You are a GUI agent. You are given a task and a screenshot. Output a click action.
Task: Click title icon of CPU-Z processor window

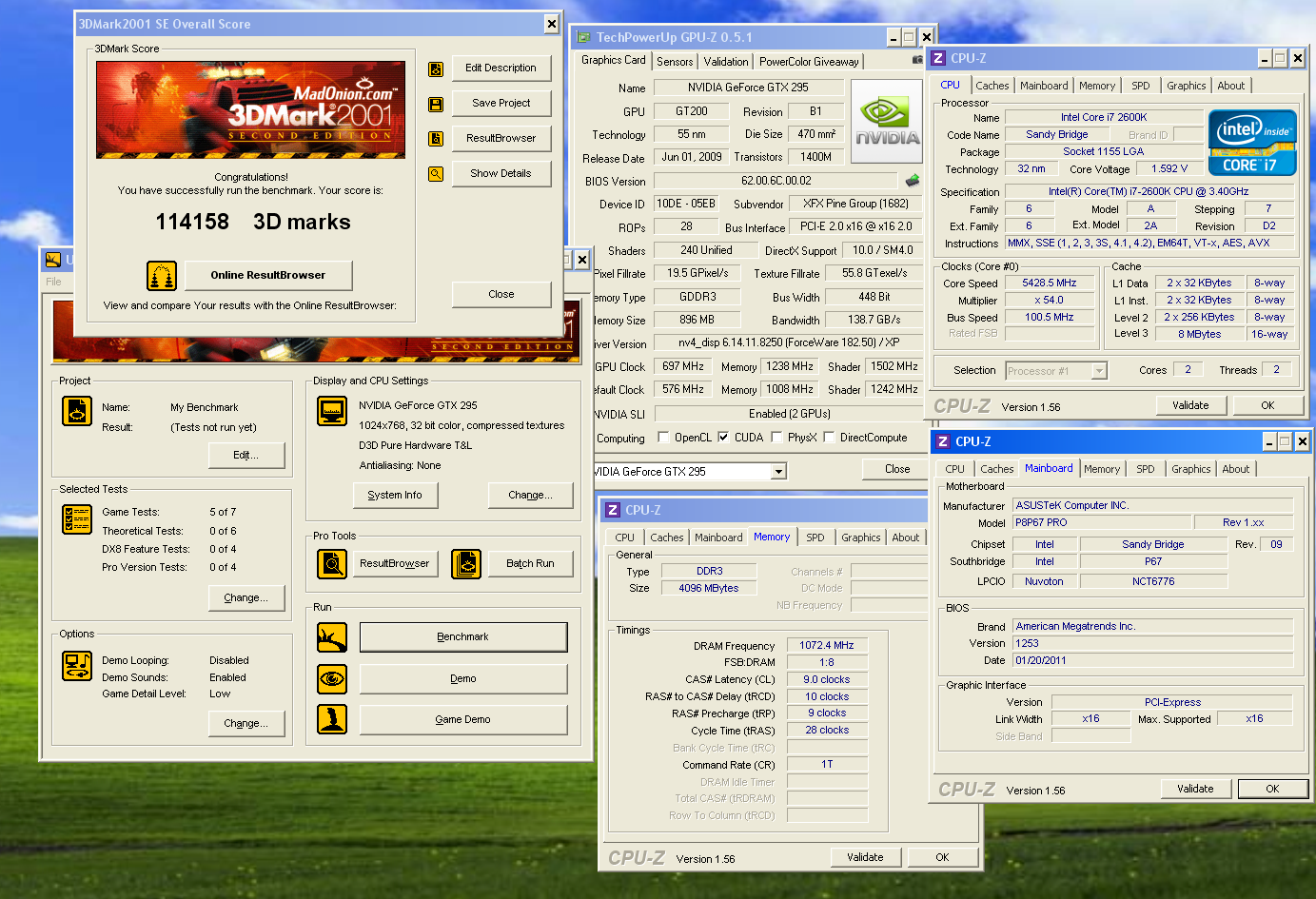[938, 58]
